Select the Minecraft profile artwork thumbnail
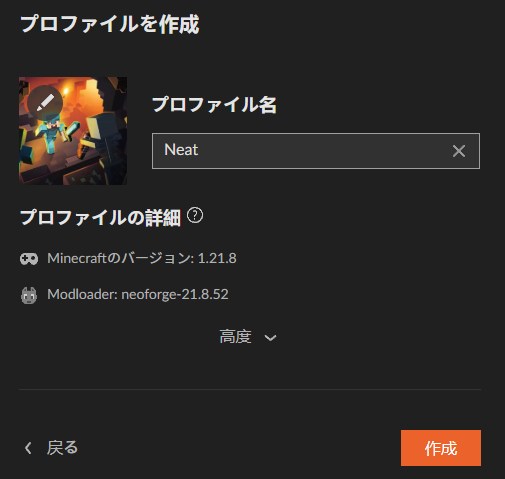This screenshot has width=505, height=479. point(73,131)
